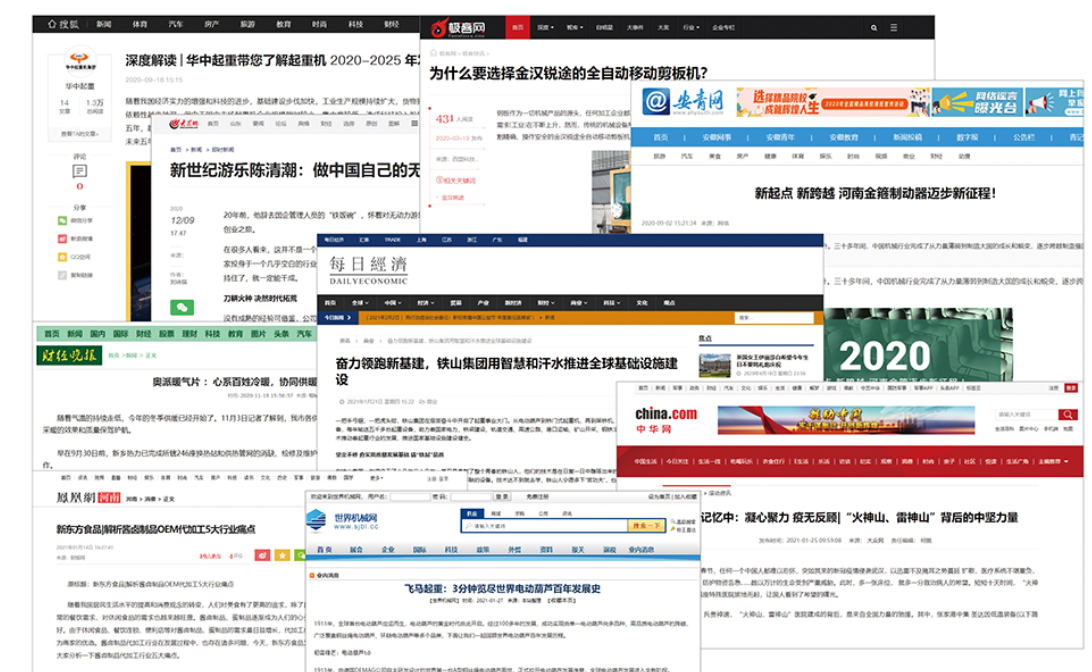Image resolution: width=1092 pixels, height=672 pixels.
Task: Click 搜索一下 button on 世界机械网
Action: click(646, 526)
